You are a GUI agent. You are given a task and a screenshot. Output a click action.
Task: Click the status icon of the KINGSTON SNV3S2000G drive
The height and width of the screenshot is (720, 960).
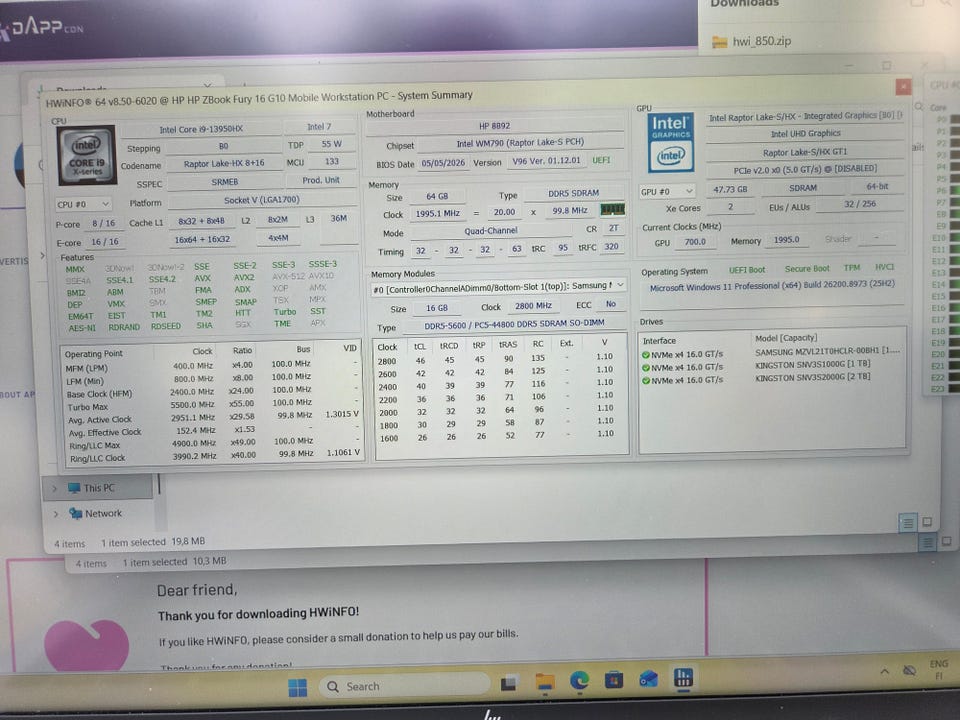click(x=645, y=380)
